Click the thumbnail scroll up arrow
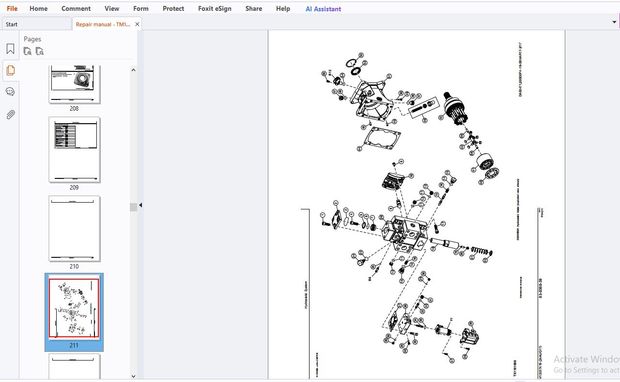 [133, 70]
